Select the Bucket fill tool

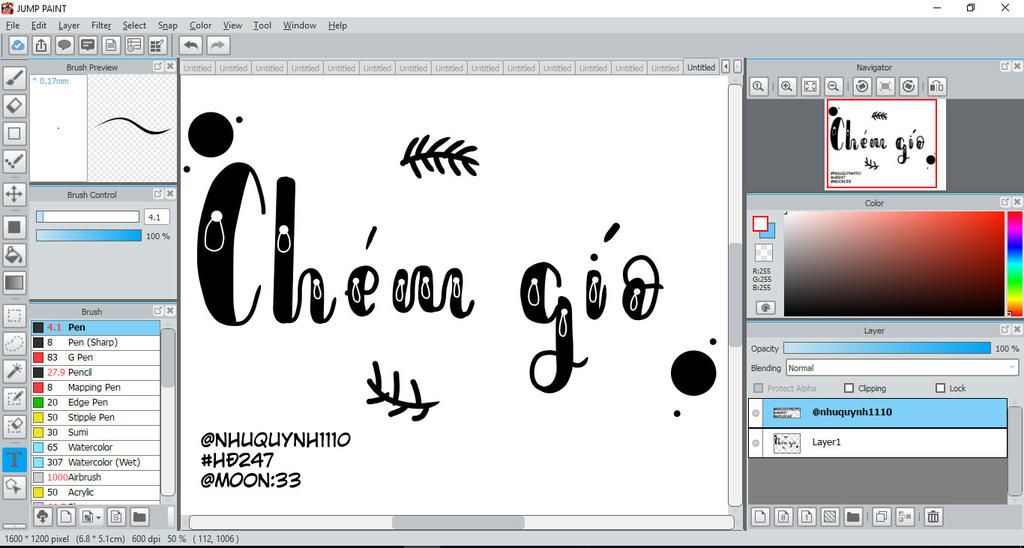tap(14, 255)
